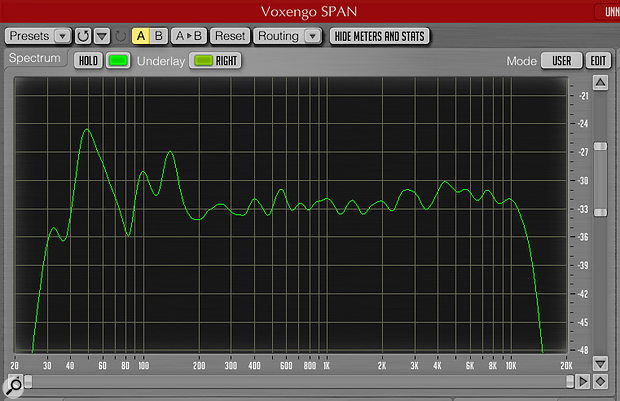Click the Voxengo SPAN title text
This screenshot has width=620, height=401.
309,11
